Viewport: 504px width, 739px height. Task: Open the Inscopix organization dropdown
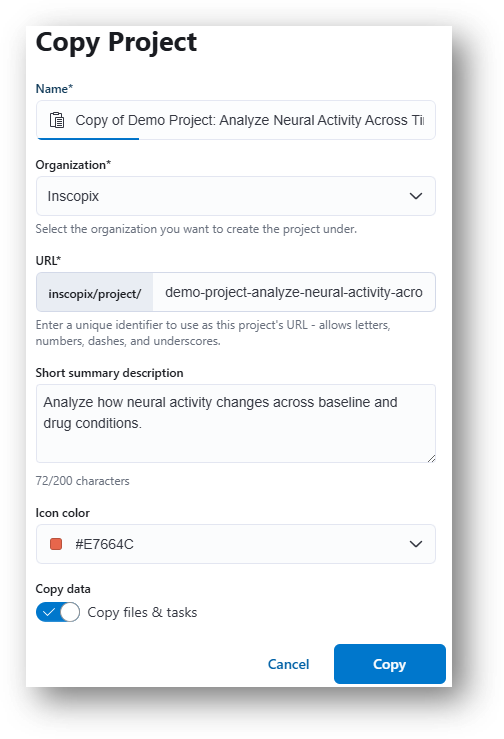236,196
